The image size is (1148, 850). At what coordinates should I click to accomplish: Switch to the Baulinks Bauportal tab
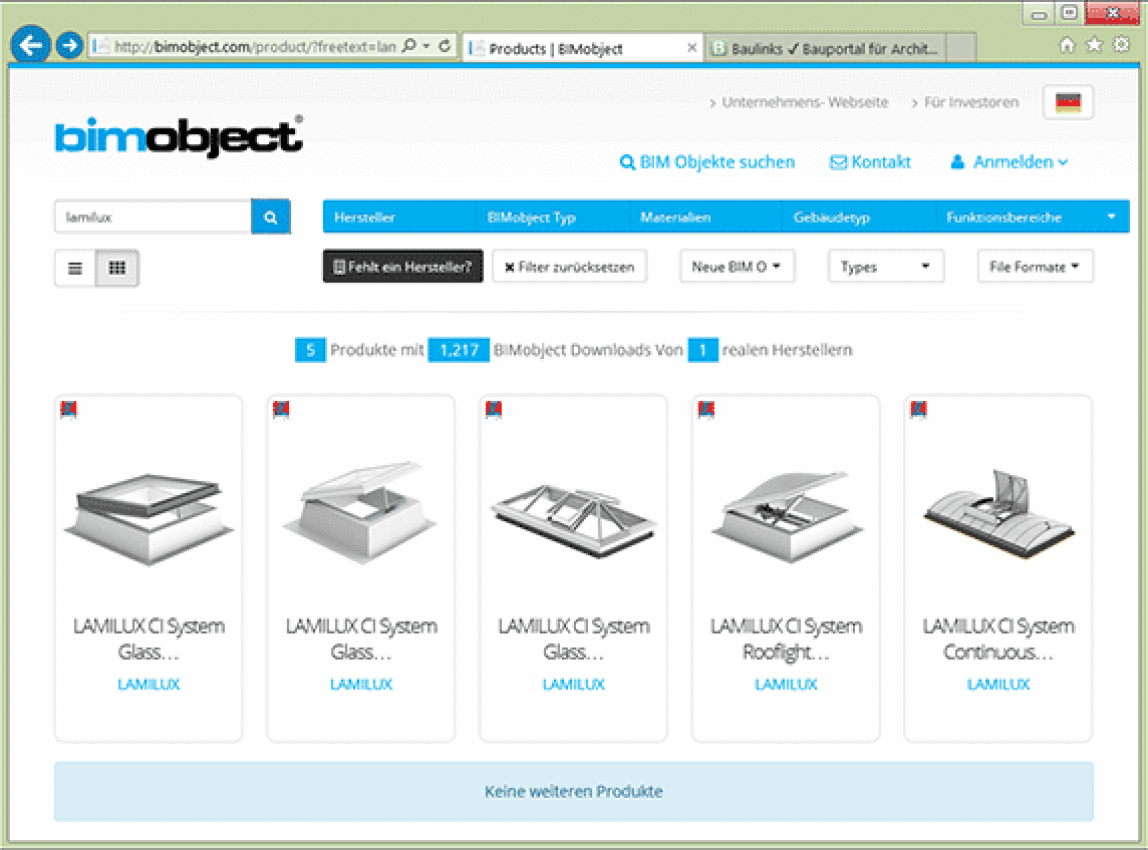tap(826, 48)
